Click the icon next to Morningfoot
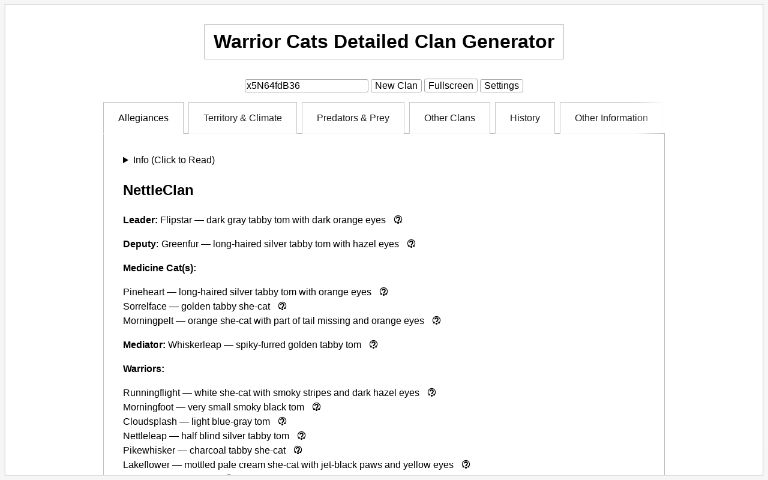Screen dimensions: 768x480 click(x=317, y=408)
